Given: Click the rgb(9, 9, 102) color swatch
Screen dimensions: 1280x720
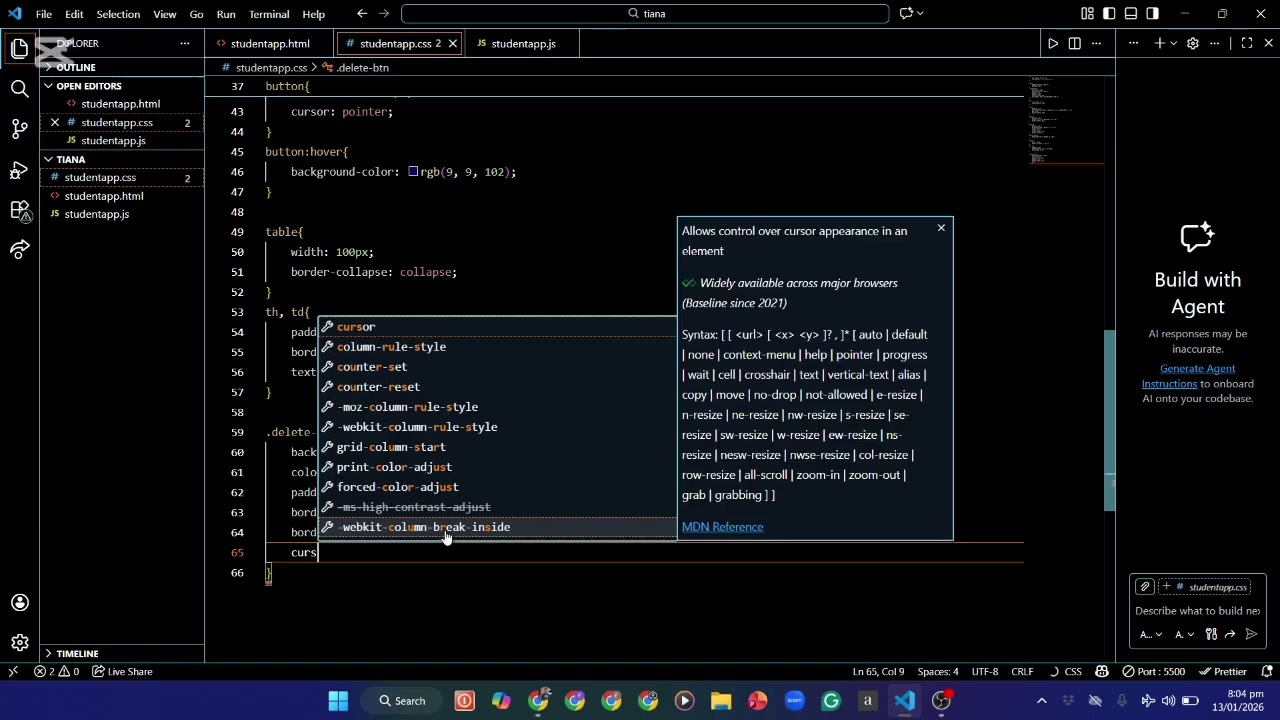Looking at the screenshot, I should 413,172.
